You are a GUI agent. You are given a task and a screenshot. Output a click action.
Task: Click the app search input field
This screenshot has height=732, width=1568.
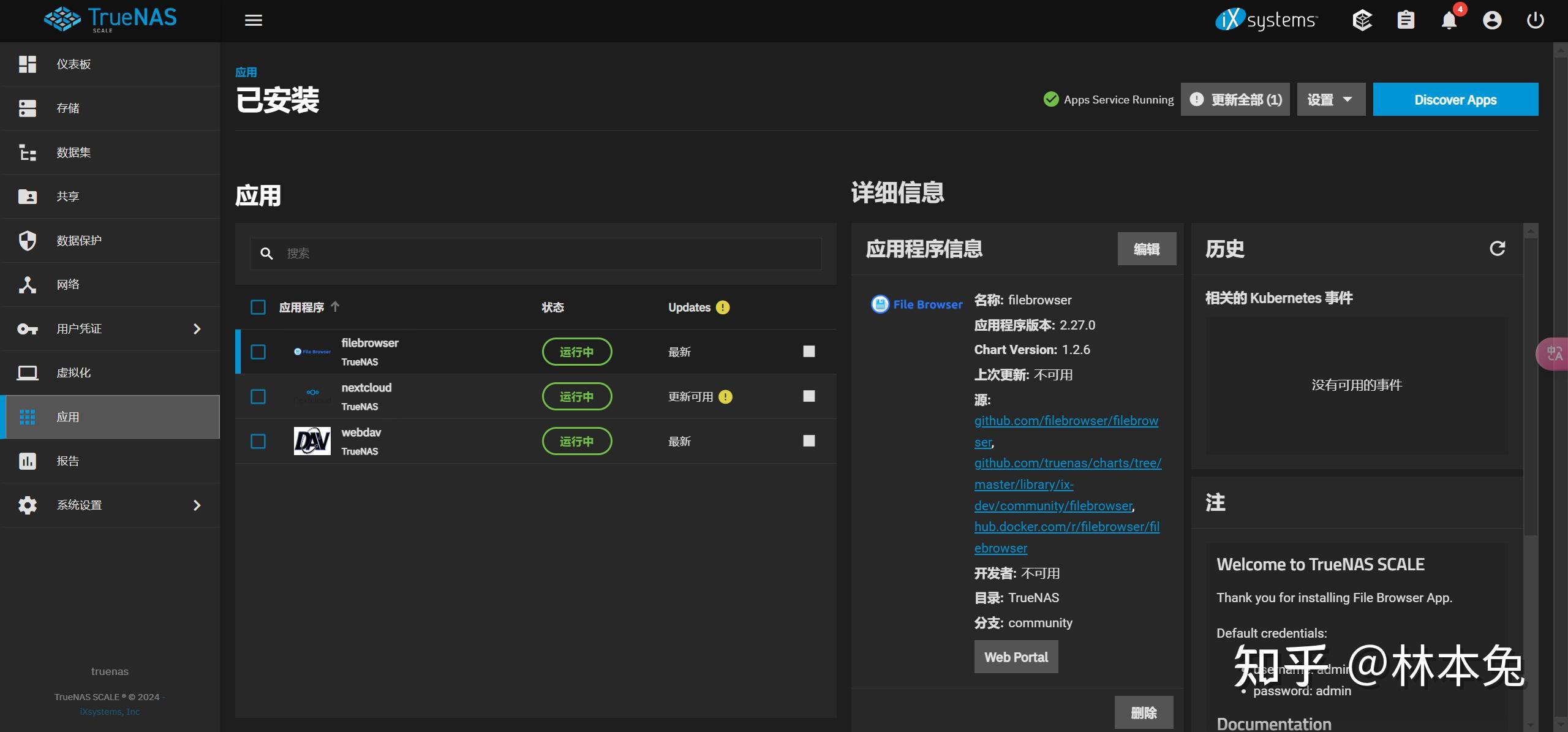[535, 253]
